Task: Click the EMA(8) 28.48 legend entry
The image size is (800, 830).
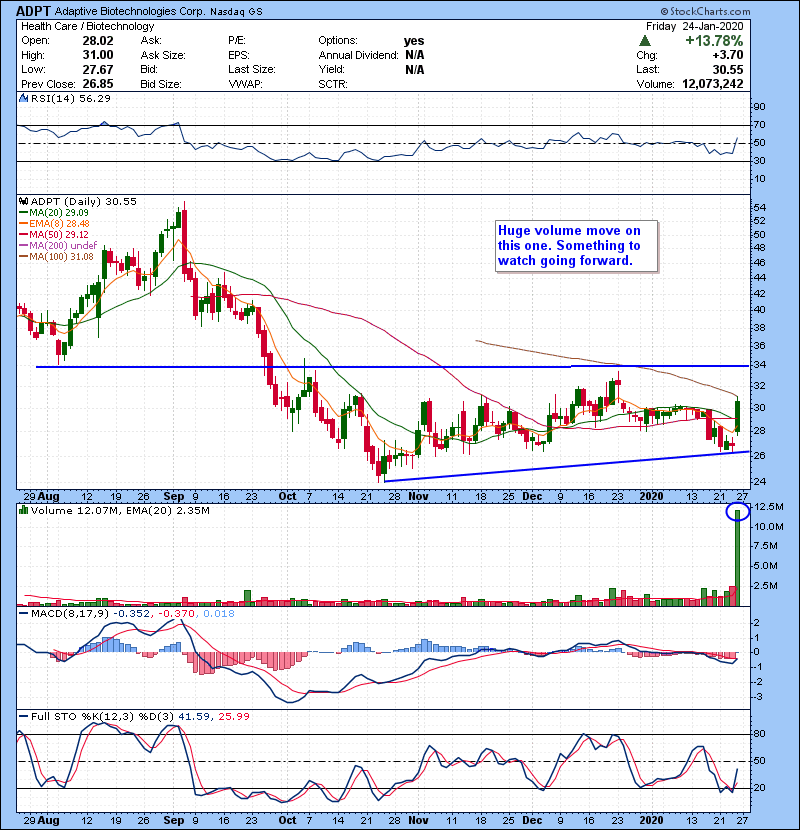Action: click(55, 223)
